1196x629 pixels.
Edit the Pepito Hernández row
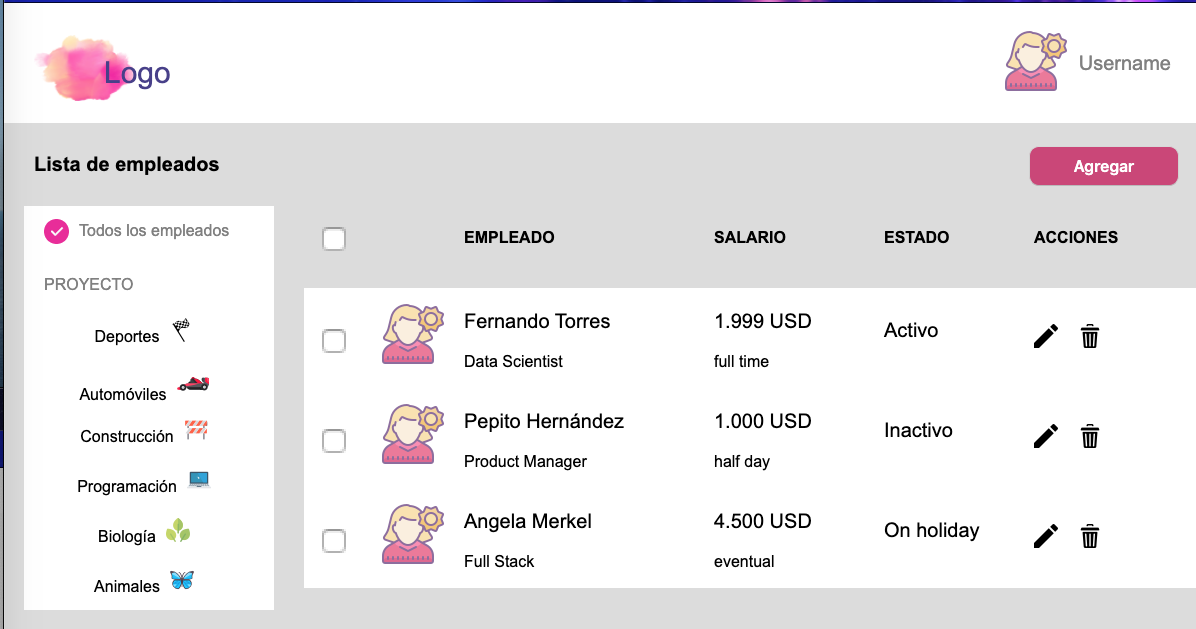(1045, 436)
